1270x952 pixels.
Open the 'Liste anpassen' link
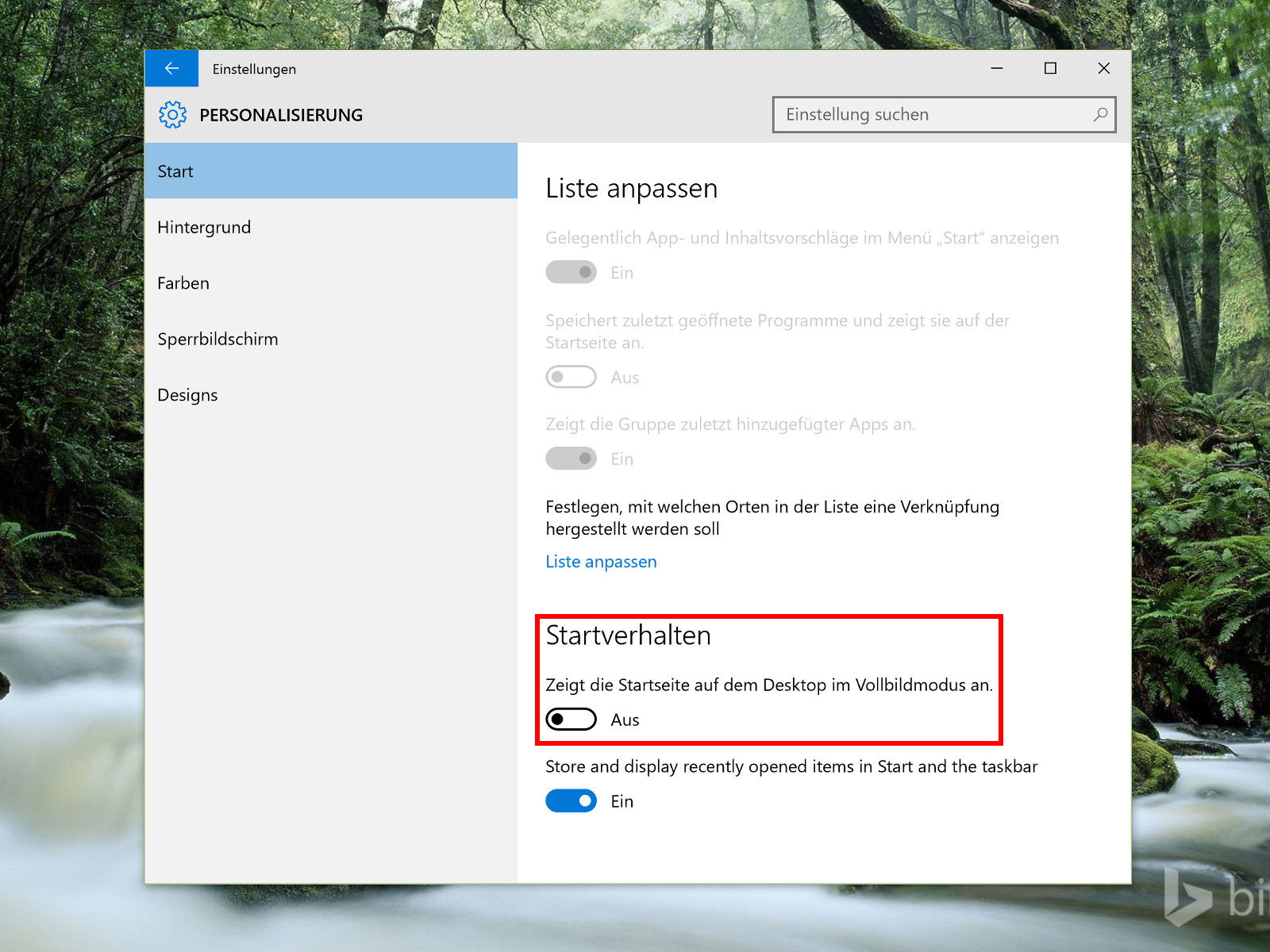click(x=601, y=562)
